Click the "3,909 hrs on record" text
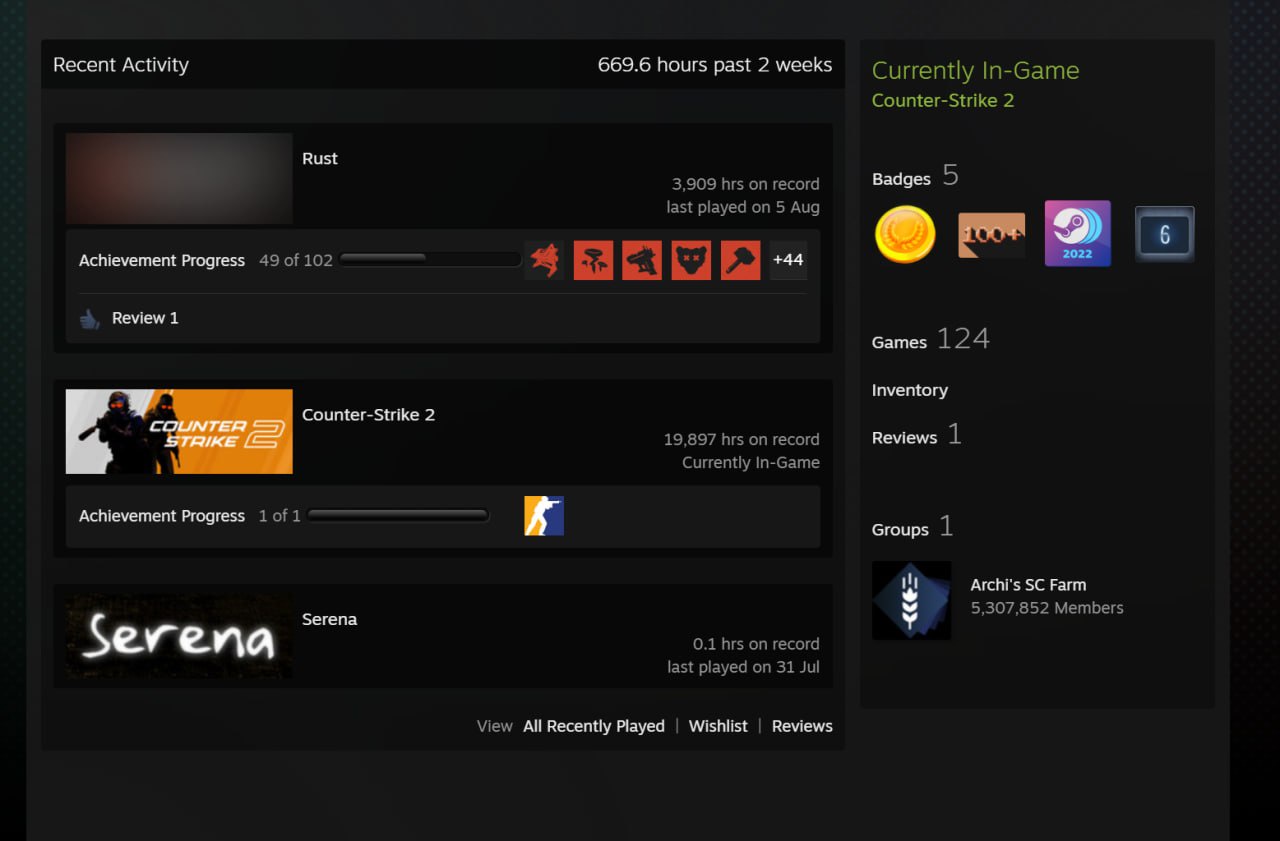 click(746, 184)
